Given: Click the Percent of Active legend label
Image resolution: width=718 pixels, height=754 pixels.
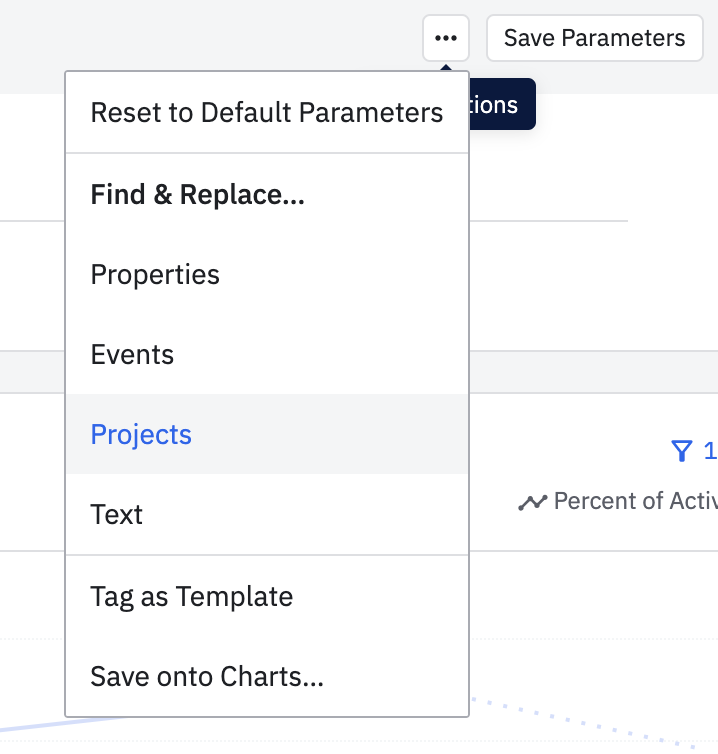Looking at the screenshot, I should (635, 502).
